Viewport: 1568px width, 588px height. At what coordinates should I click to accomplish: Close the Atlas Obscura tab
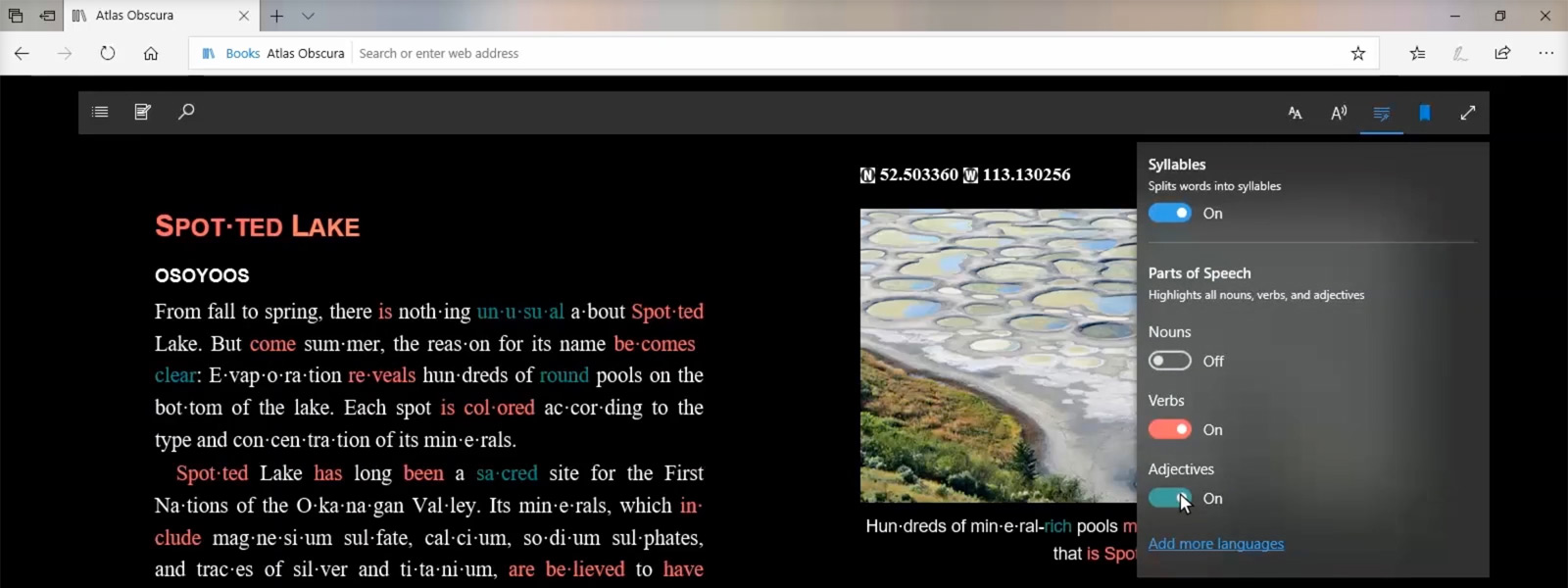click(x=244, y=16)
